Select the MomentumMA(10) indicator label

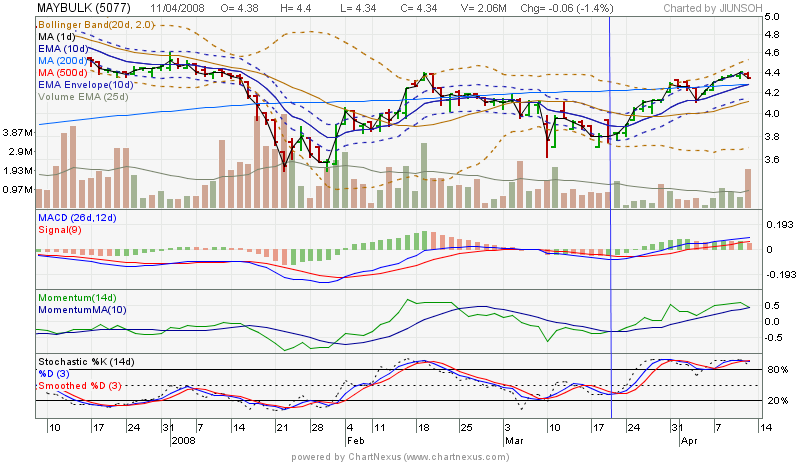[x=82, y=310]
